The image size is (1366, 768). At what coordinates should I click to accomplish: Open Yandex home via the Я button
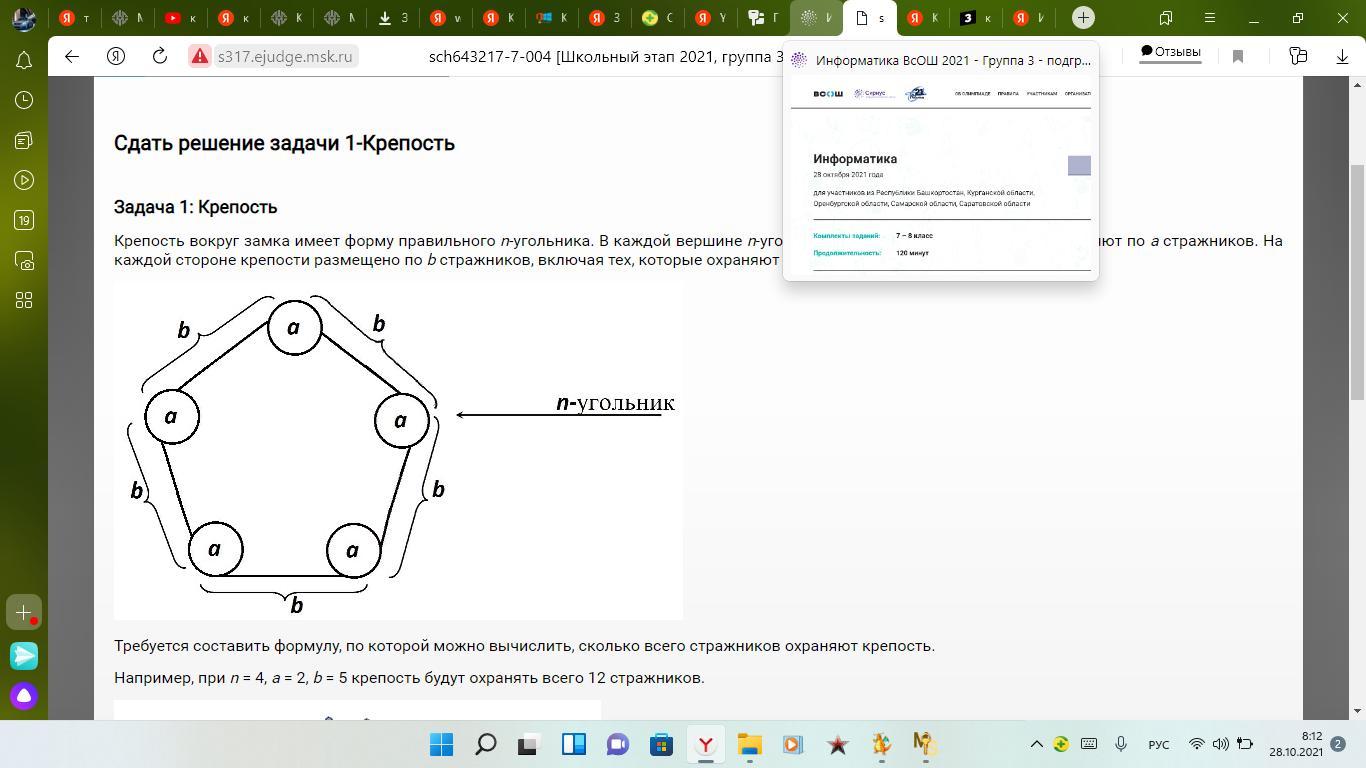116,57
